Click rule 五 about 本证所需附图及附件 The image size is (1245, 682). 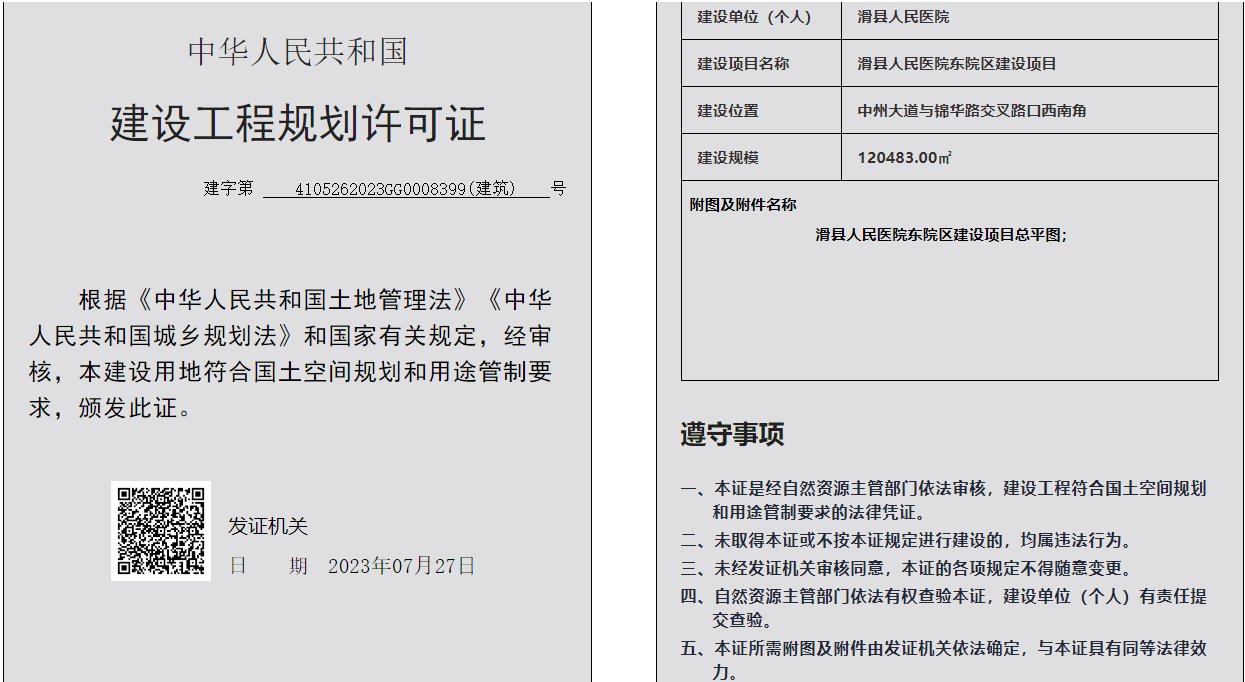click(x=944, y=660)
